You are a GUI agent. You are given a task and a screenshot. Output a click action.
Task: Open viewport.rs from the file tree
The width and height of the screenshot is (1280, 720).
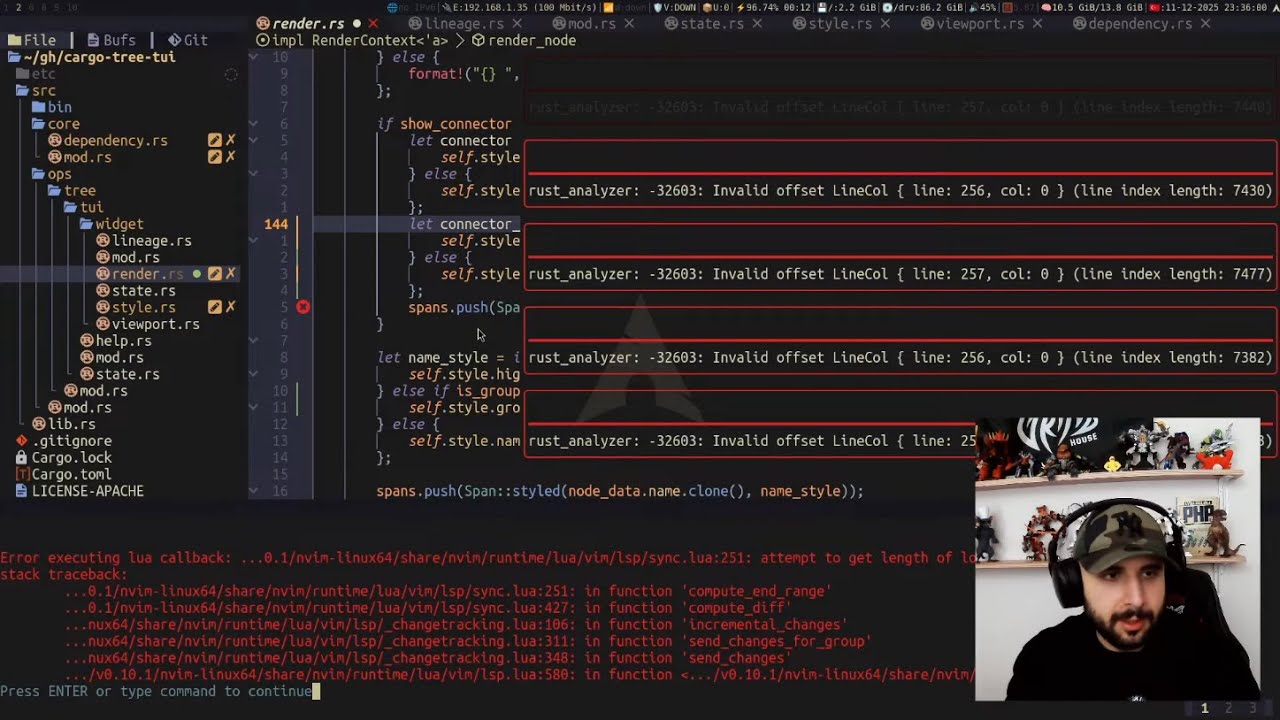148,324
